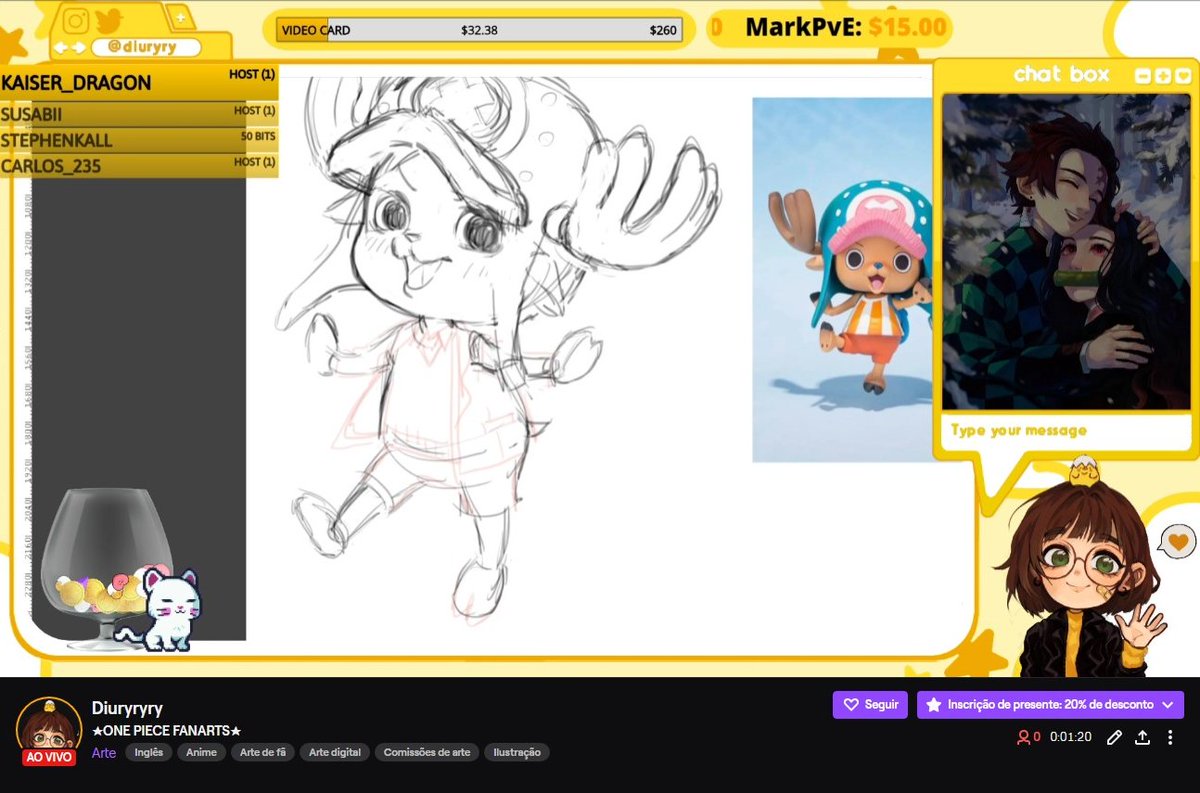Click the Seguir follow button
The height and width of the screenshot is (793, 1200).
click(870, 705)
